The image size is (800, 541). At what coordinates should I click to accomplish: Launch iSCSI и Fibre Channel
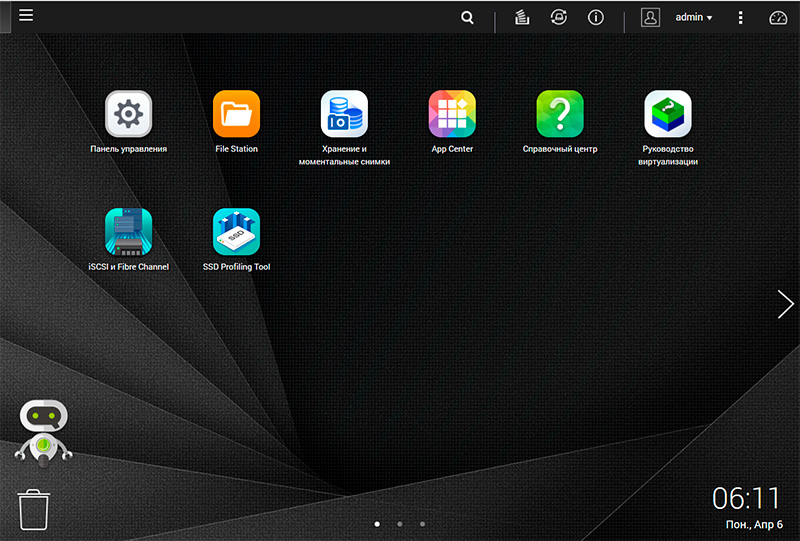coord(128,232)
